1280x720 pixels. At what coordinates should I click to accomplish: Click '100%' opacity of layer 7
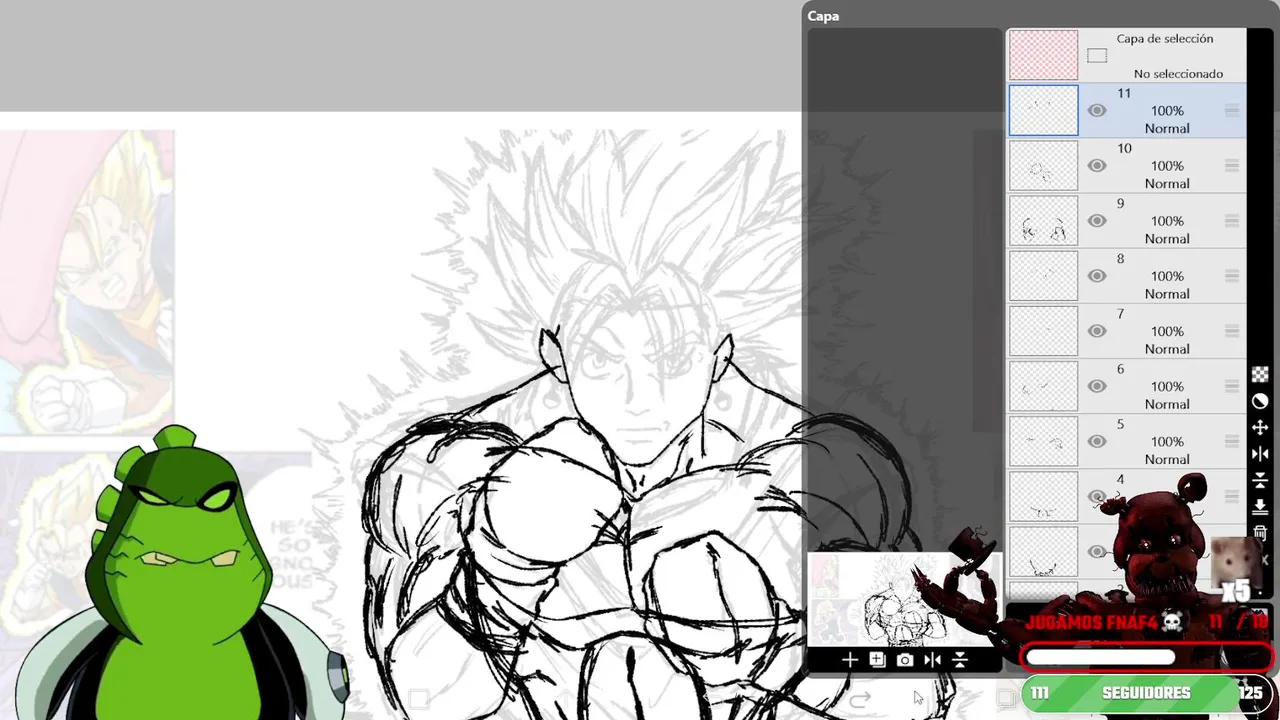pos(1167,331)
